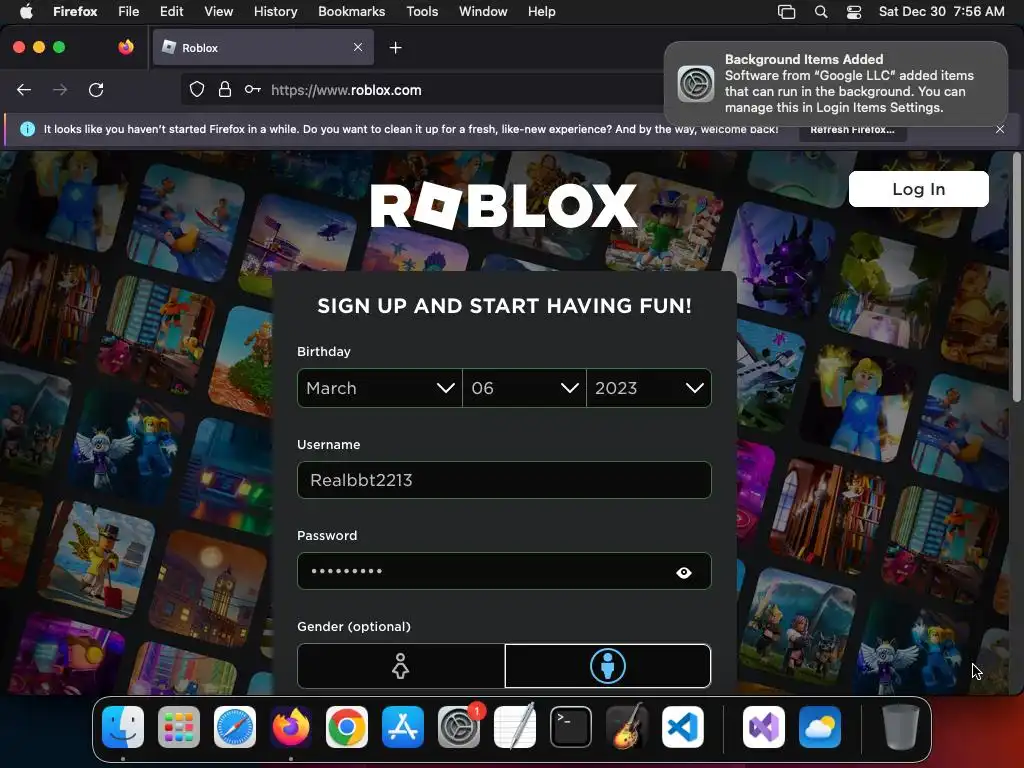The image size is (1024, 768).
Task: Launch Visual Studio Code from the dock
Action: pyautogui.click(x=683, y=727)
